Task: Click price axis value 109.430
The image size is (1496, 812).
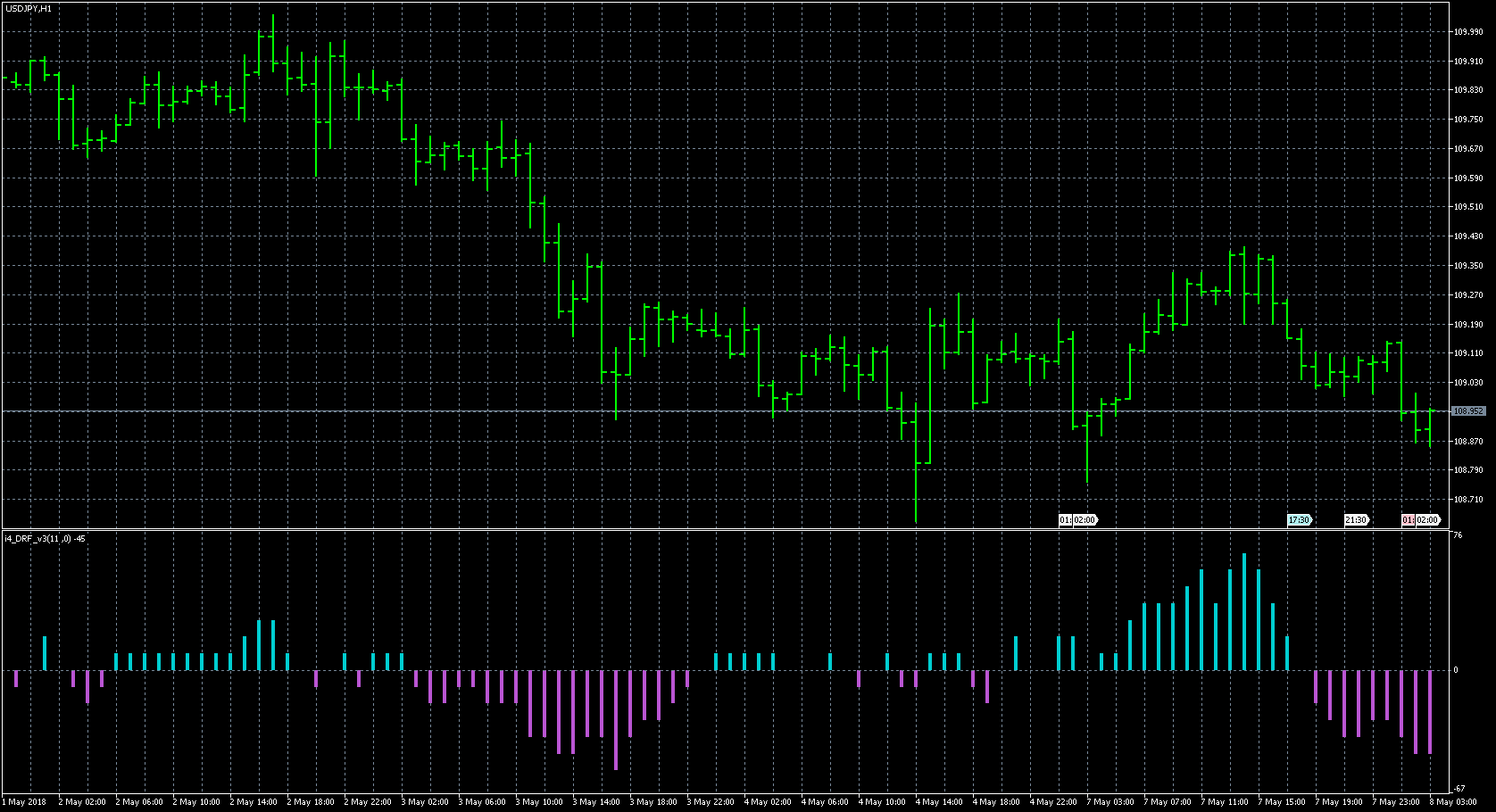Action: tap(1468, 236)
